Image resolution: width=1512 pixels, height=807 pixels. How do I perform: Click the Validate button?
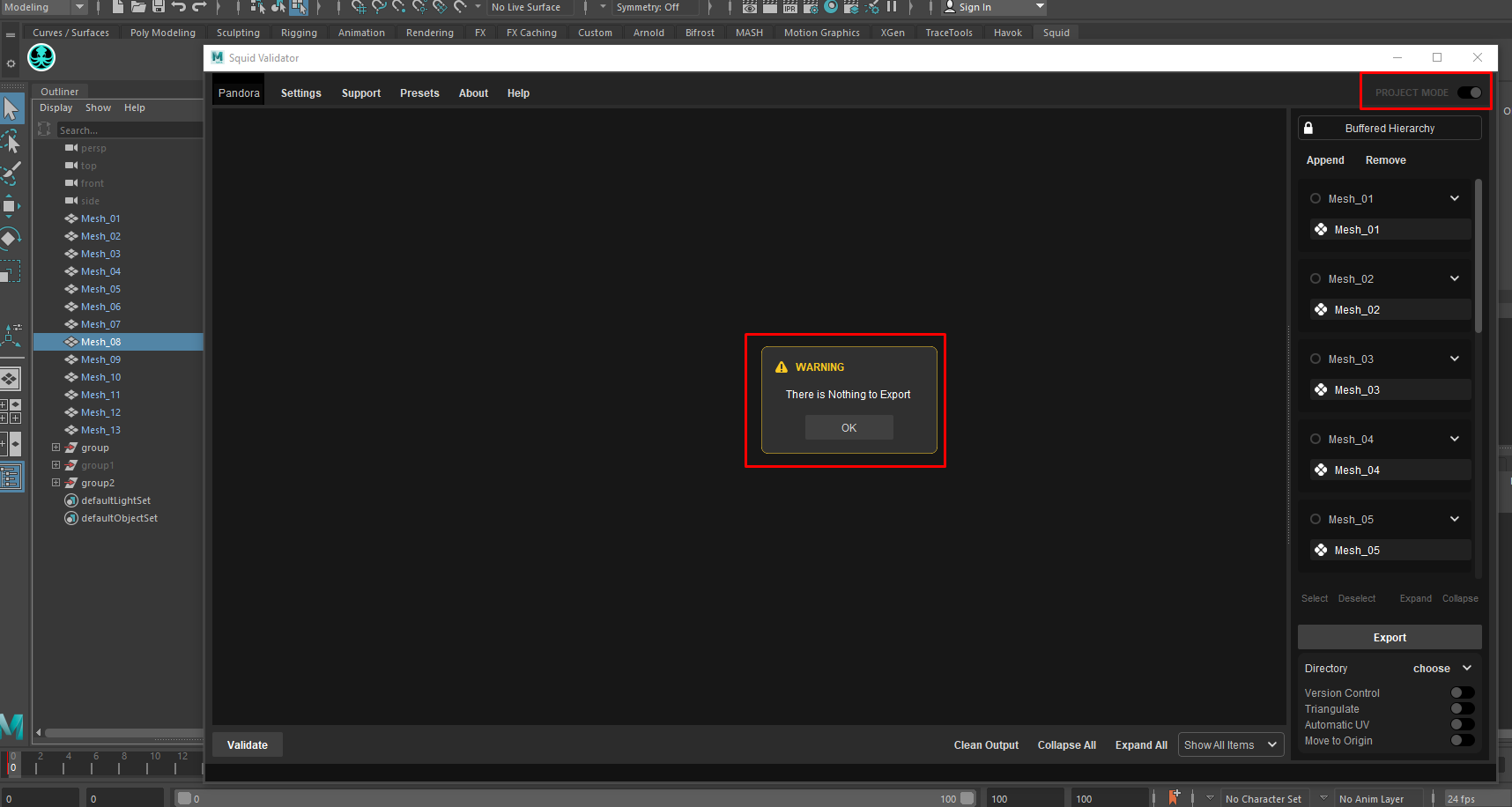pyautogui.click(x=247, y=744)
